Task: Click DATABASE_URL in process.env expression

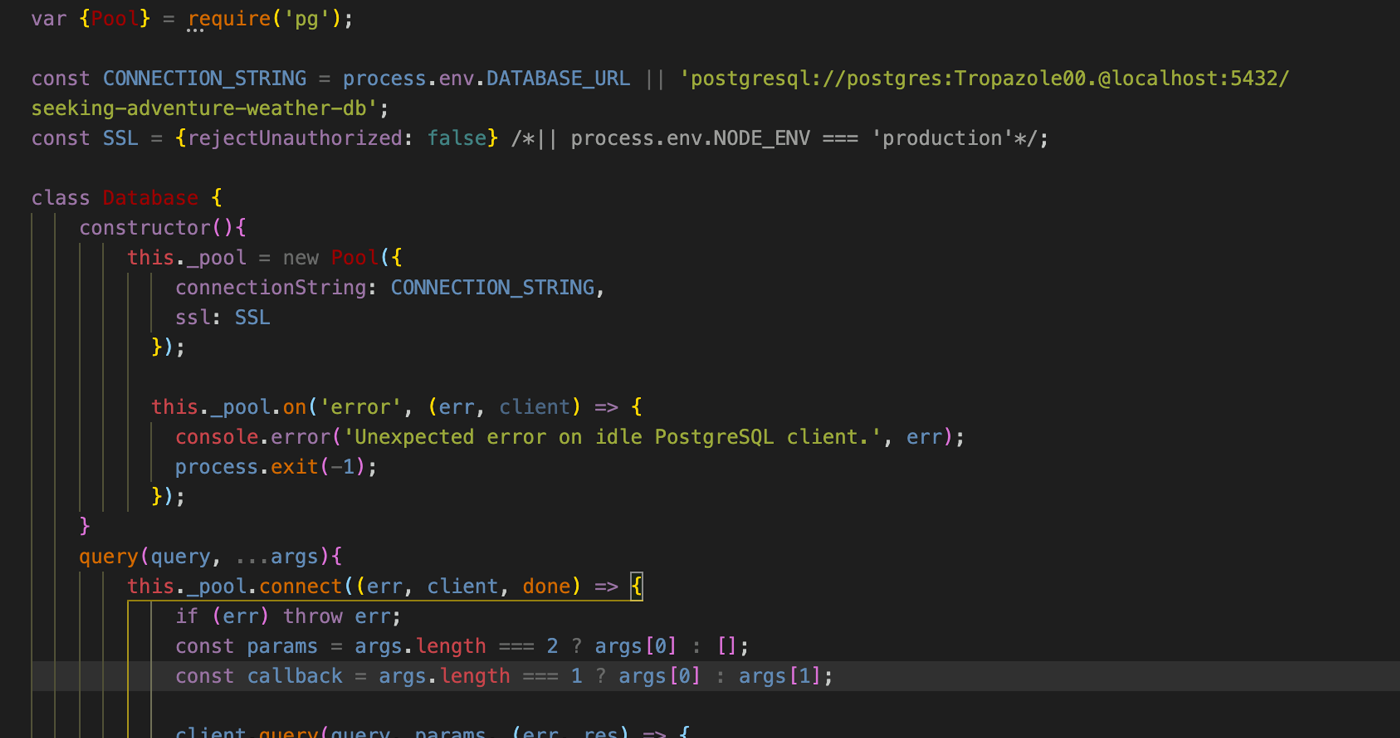Action: point(558,78)
